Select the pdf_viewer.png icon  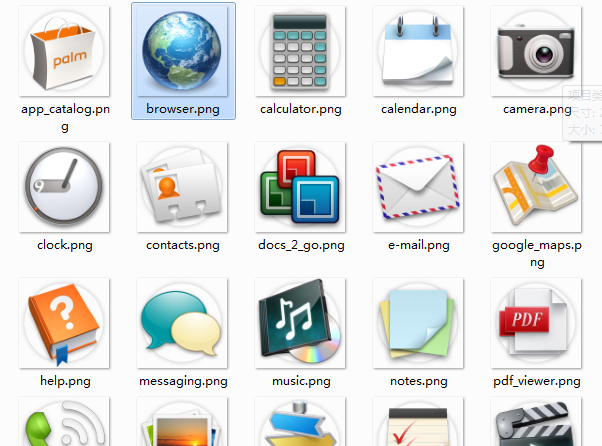pyautogui.click(x=536, y=323)
